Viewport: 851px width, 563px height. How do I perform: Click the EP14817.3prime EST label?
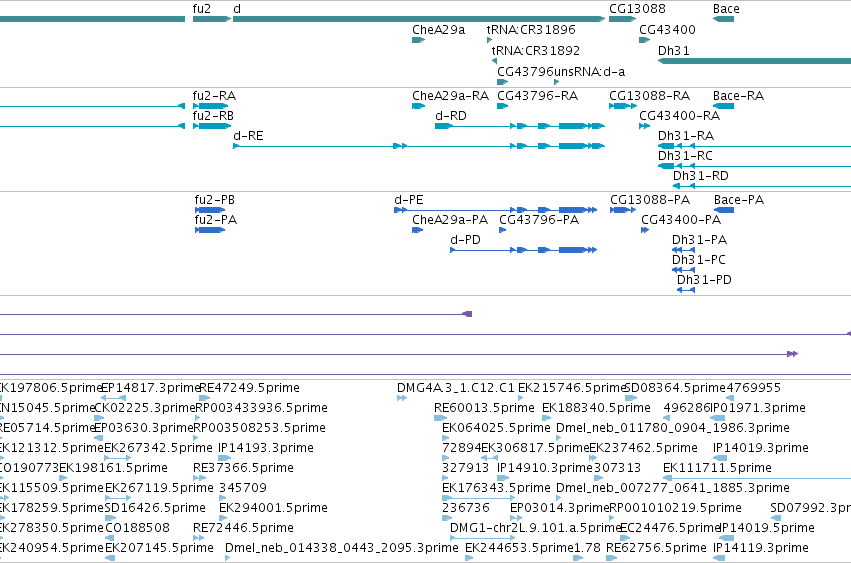coord(151,388)
